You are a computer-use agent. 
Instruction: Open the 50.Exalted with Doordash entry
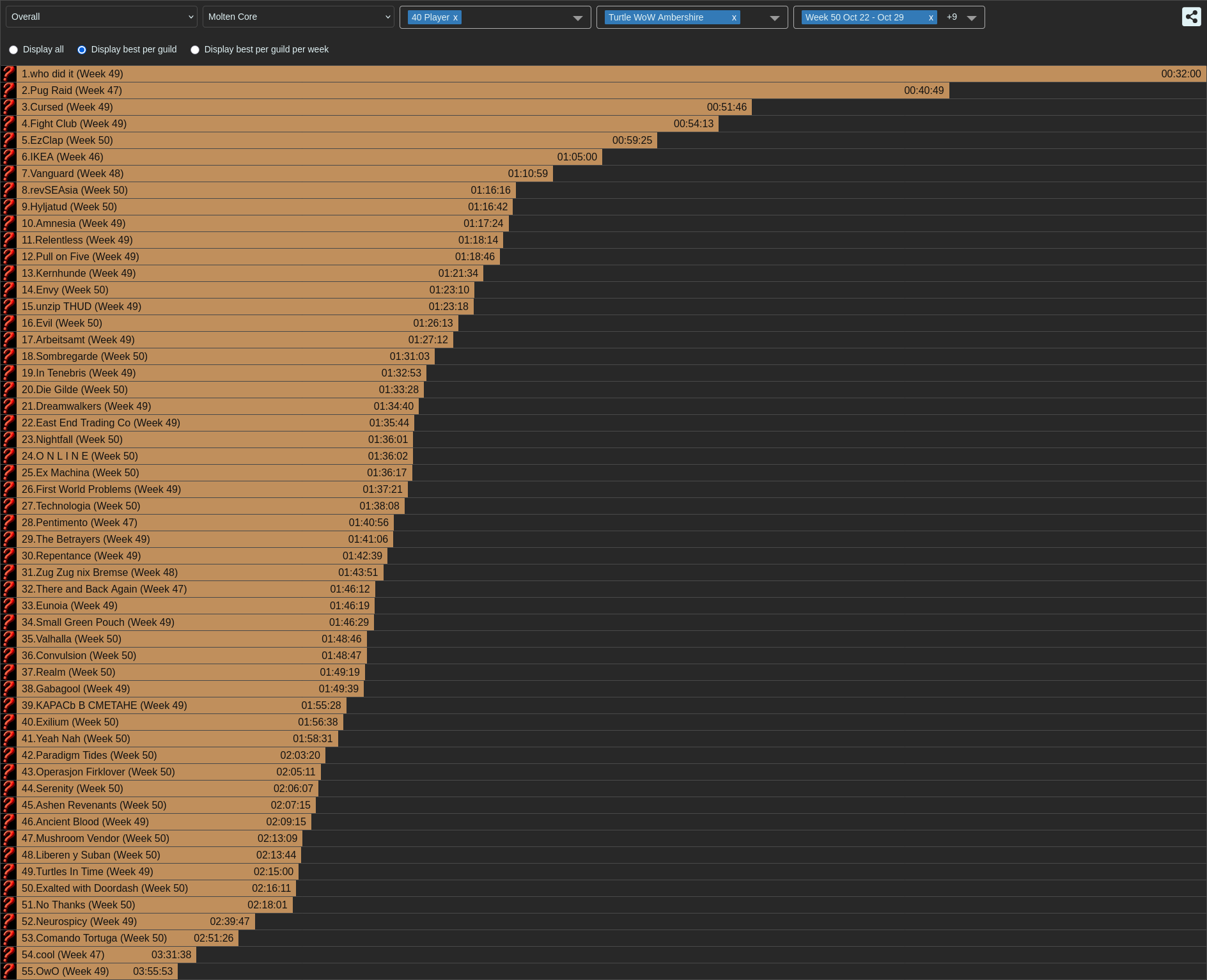[x=105, y=888]
